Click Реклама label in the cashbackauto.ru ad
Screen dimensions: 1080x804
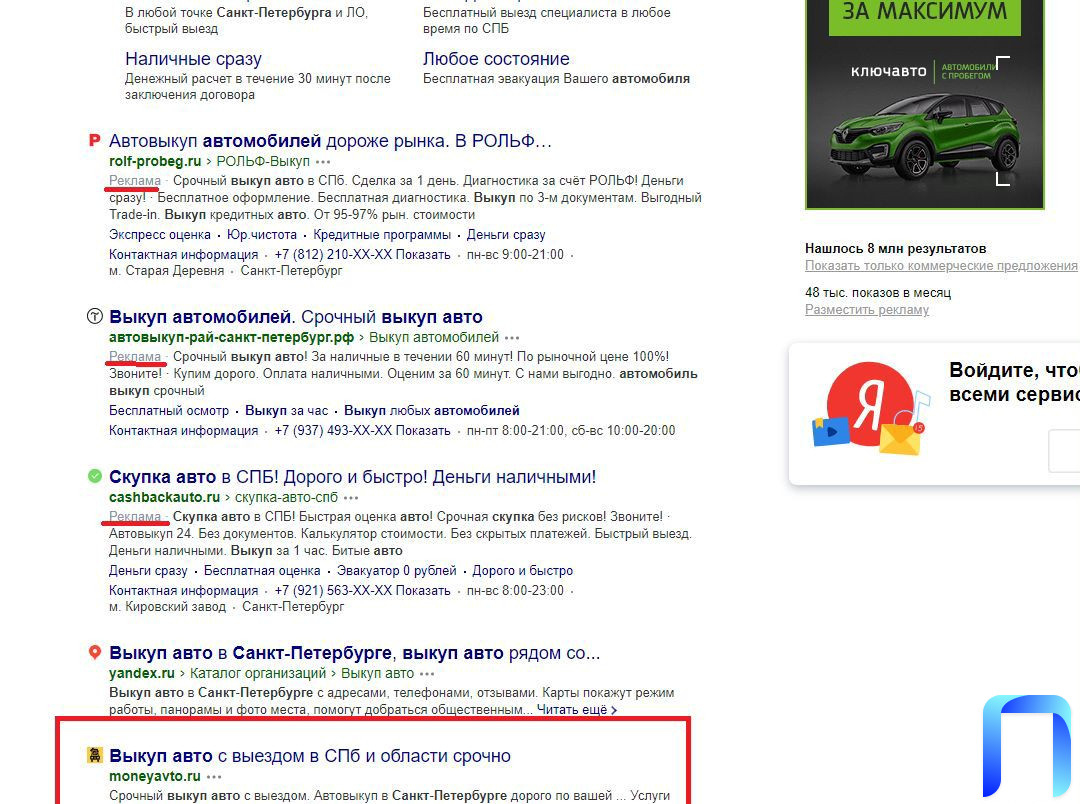click(135, 517)
